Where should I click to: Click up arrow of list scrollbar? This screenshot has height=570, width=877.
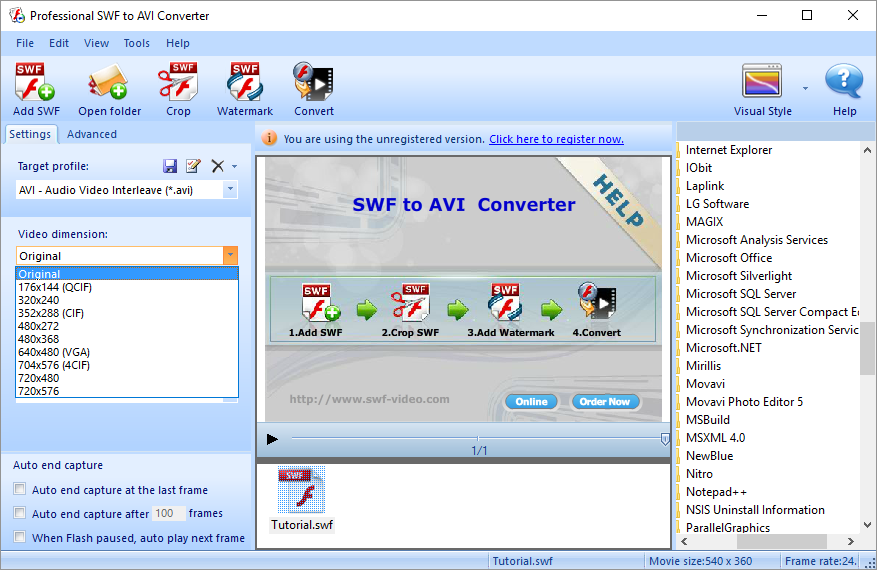coord(867,150)
